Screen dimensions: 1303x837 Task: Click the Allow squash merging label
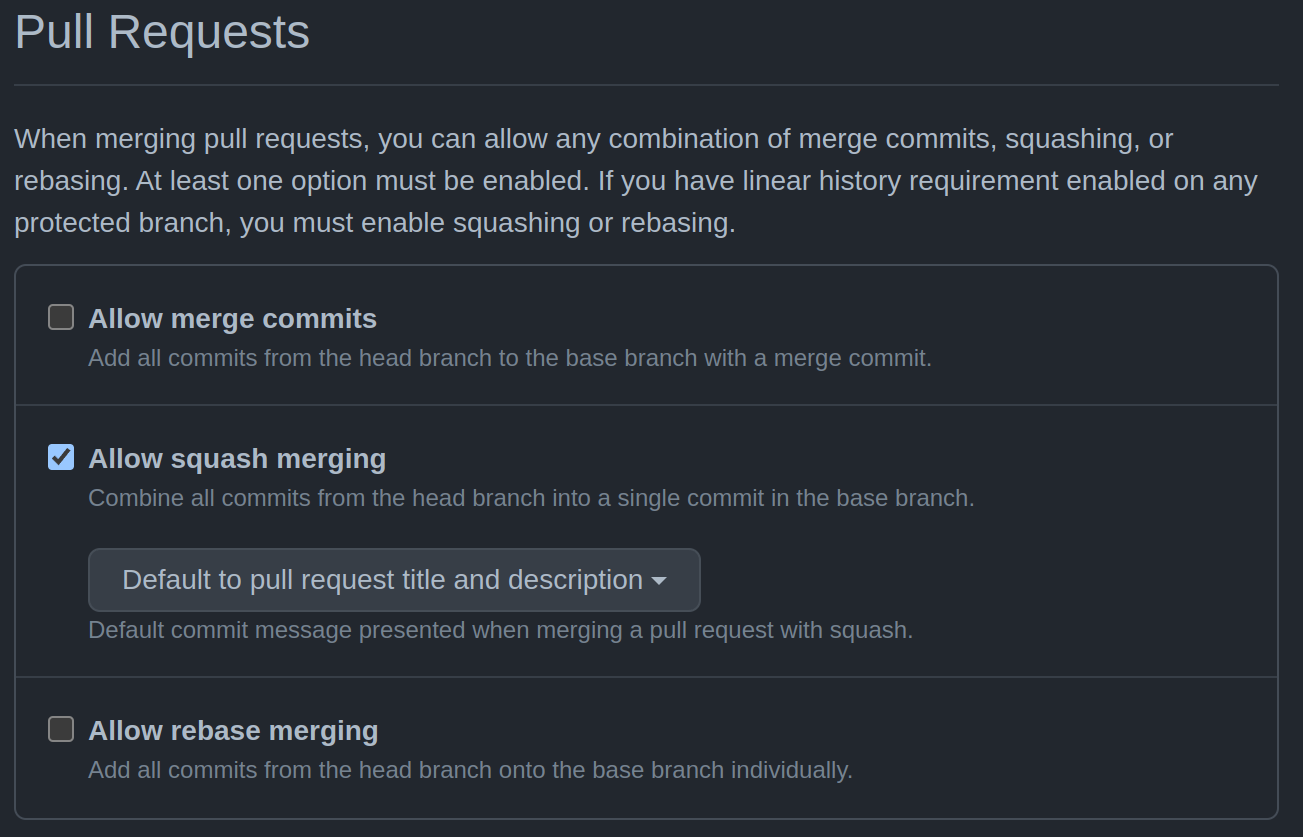point(237,459)
